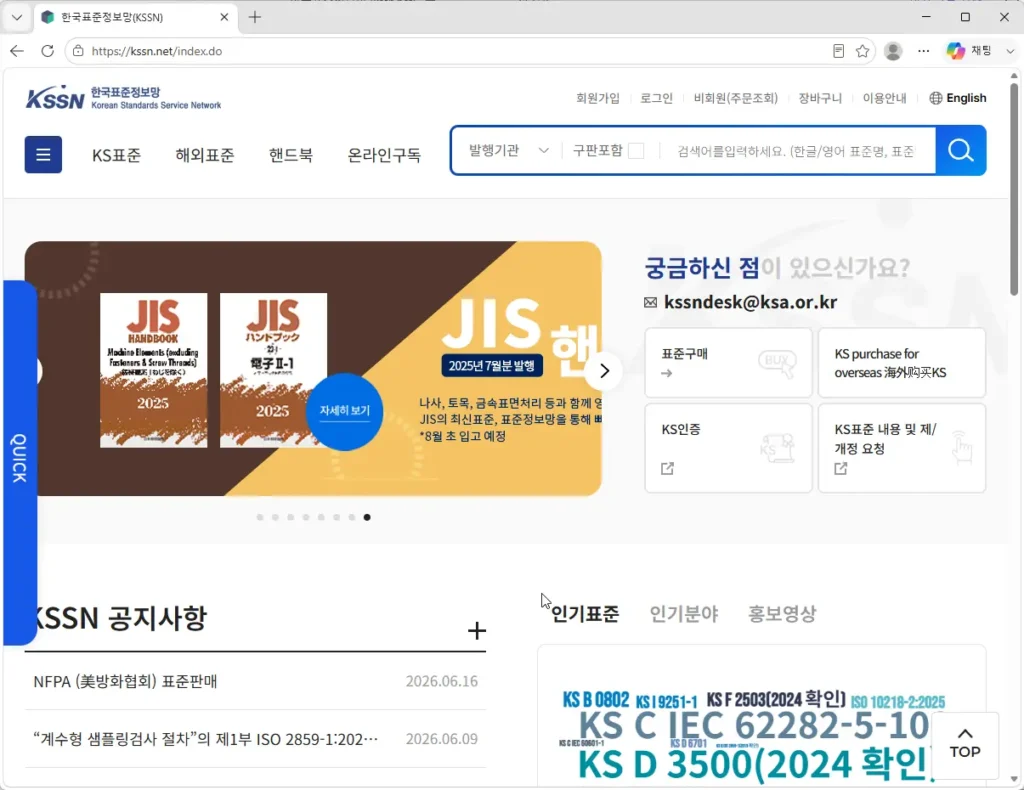
Task: Go back with browser back arrow
Action: pyautogui.click(x=17, y=51)
